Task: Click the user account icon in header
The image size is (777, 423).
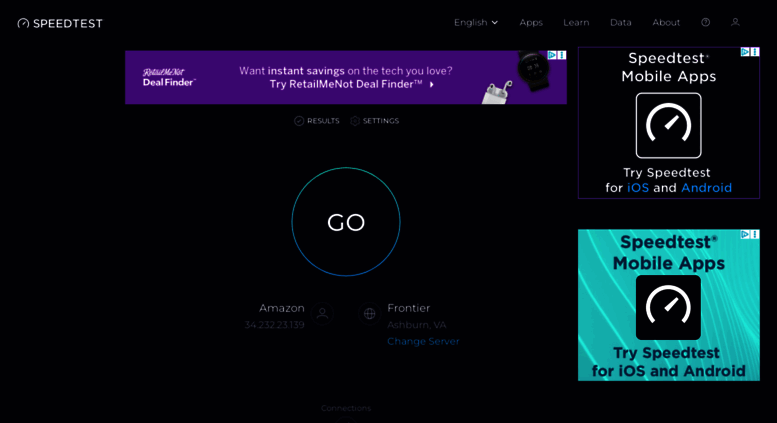Action: 735,22
